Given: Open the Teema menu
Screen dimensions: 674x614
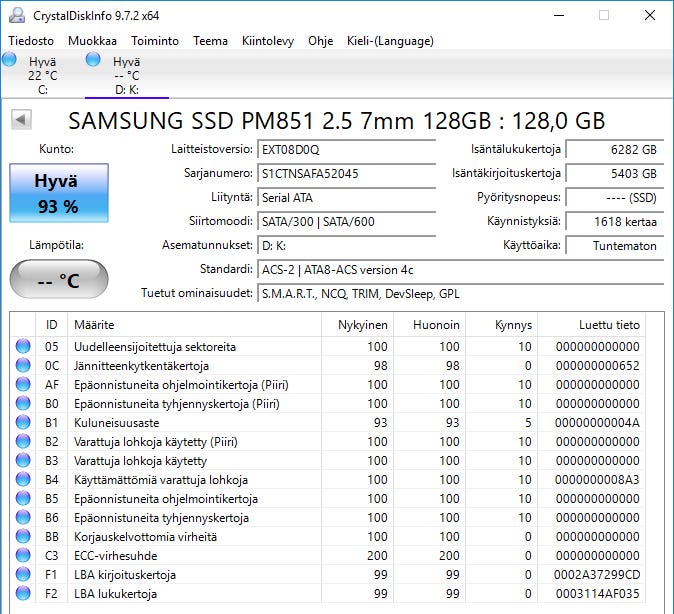Looking at the screenshot, I should 210,41.
